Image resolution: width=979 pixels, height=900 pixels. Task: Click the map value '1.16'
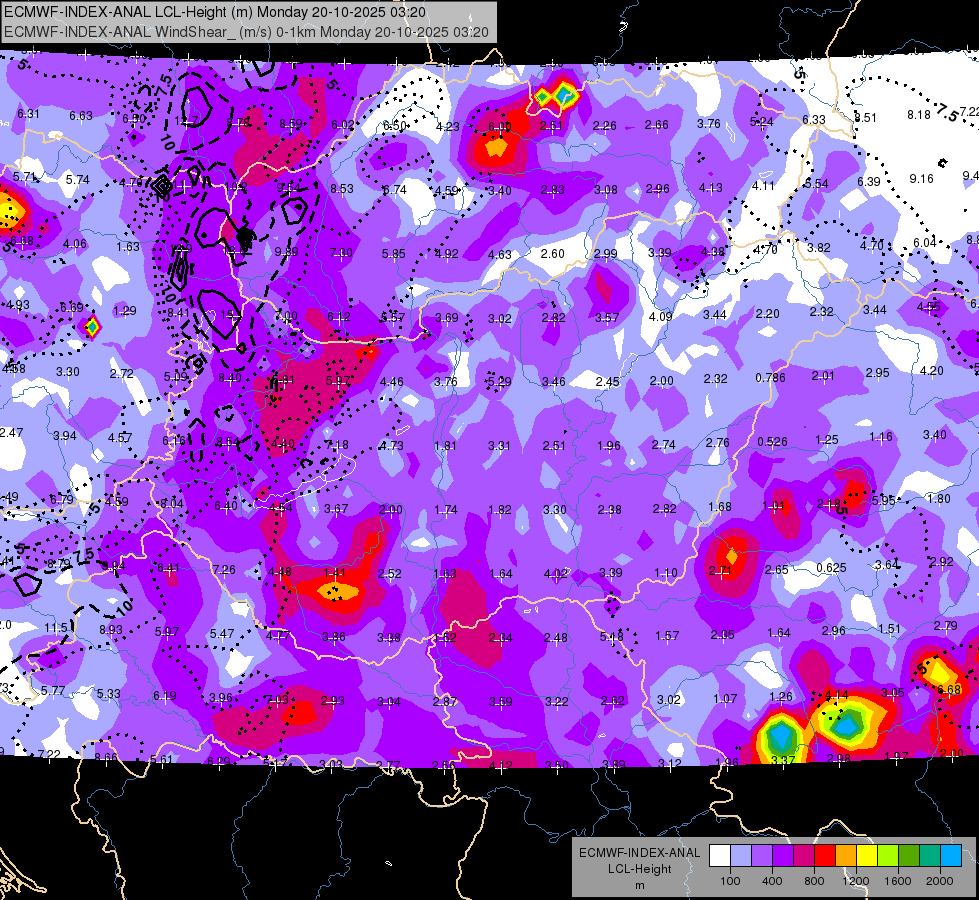[x=881, y=437]
